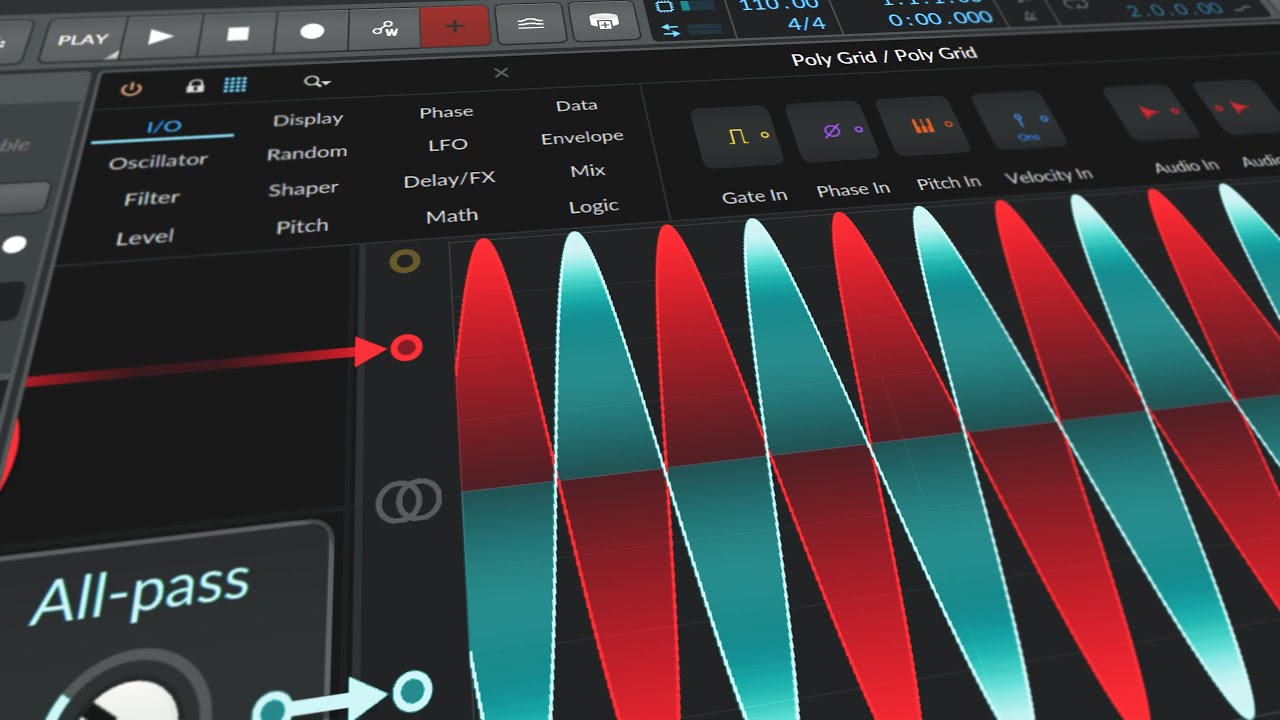Open the LFO module category
1280x720 pixels.
coord(448,145)
